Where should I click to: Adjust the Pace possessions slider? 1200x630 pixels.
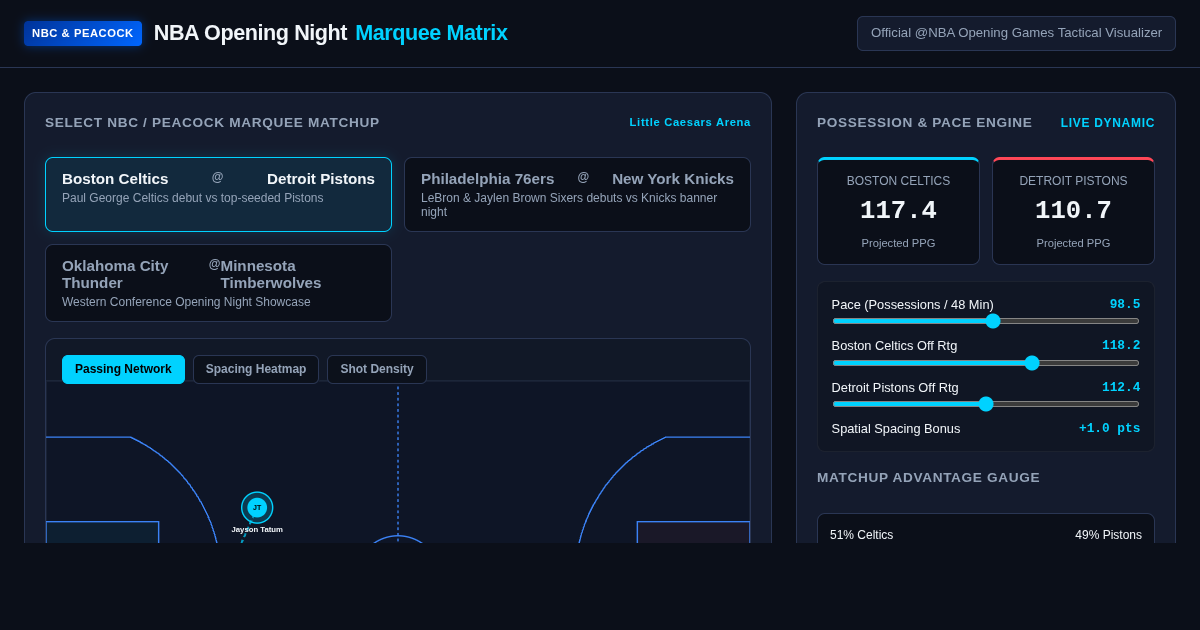[x=986, y=321]
